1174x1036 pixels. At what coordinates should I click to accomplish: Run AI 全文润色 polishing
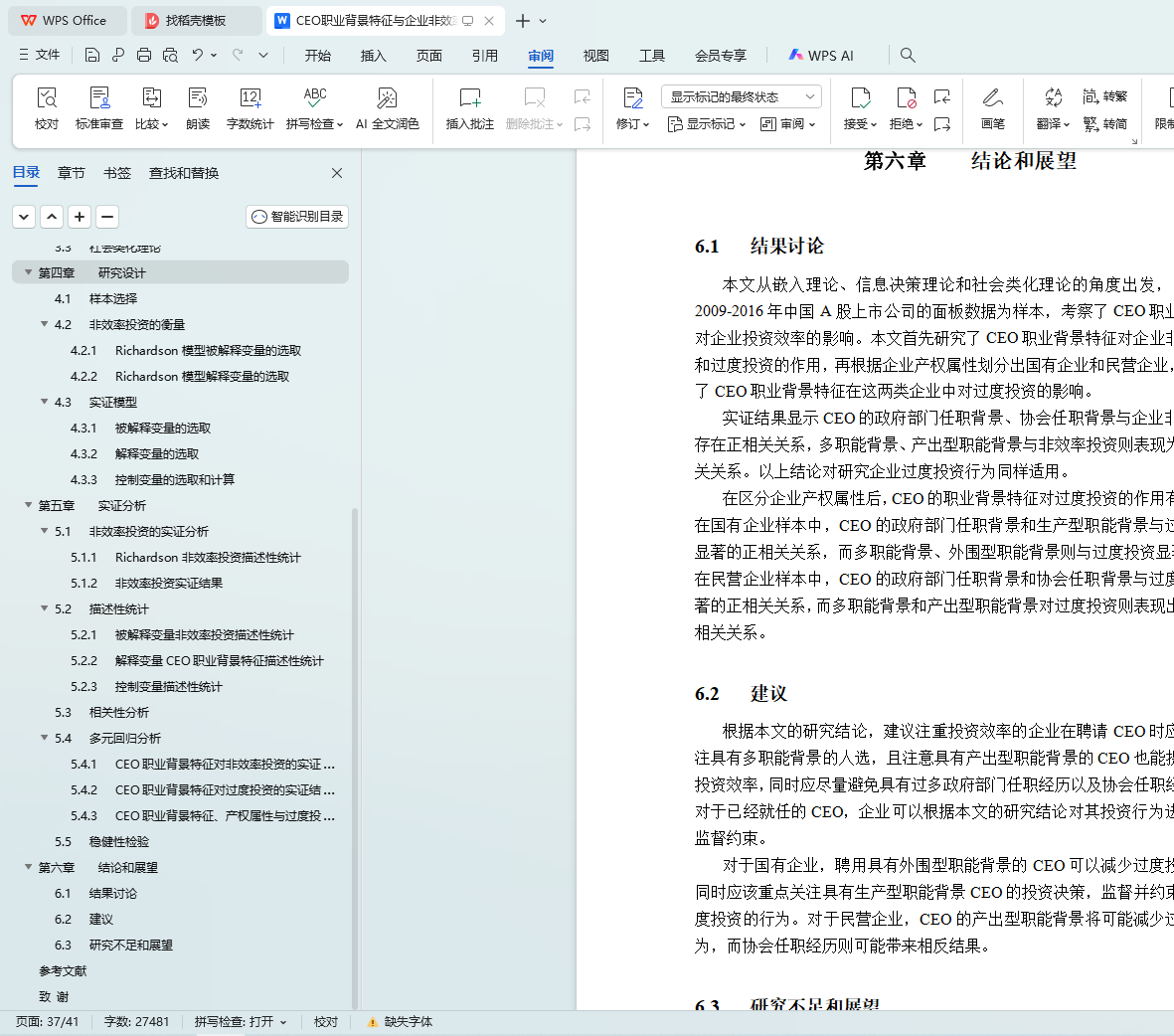[x=387, y=108]
